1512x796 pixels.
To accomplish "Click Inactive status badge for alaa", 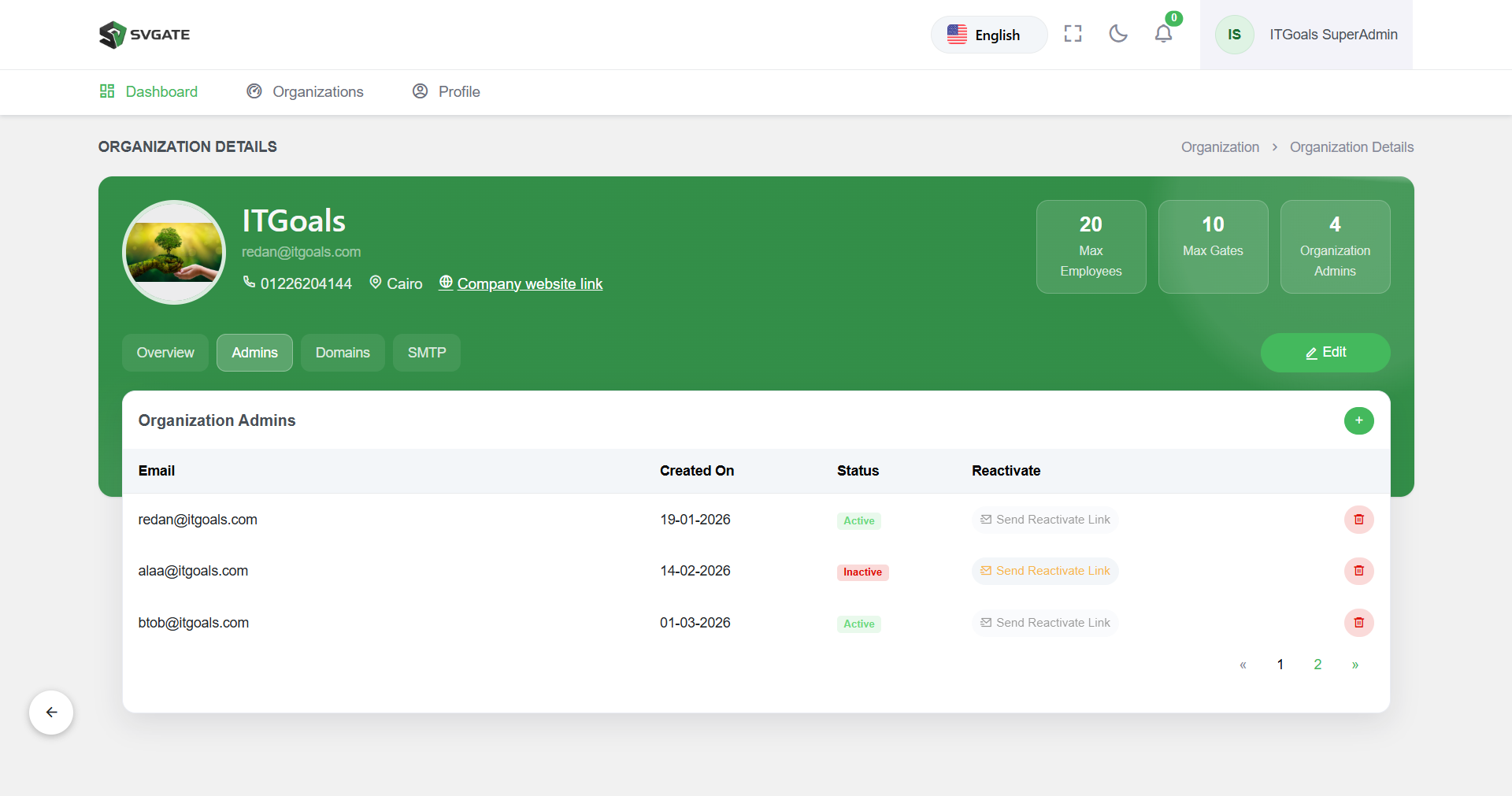I will 862,572.
